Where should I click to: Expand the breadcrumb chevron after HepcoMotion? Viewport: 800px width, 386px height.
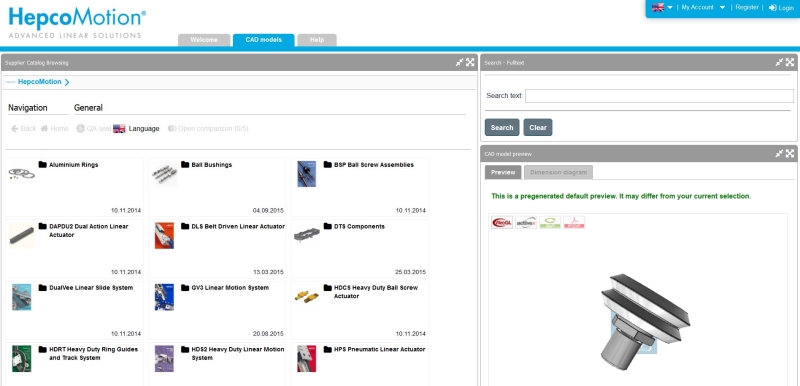click(x=67, y=82)
